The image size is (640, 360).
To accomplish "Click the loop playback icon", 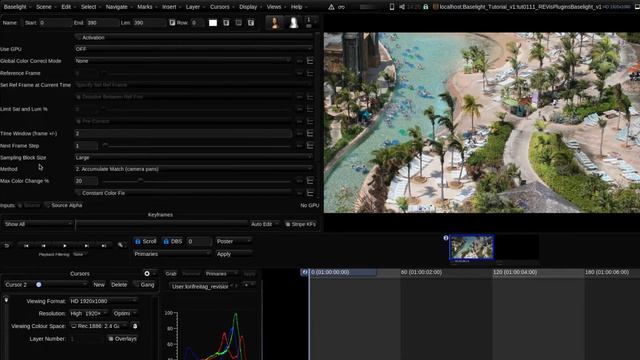I will pyautogui.click(x=7, y=245).
